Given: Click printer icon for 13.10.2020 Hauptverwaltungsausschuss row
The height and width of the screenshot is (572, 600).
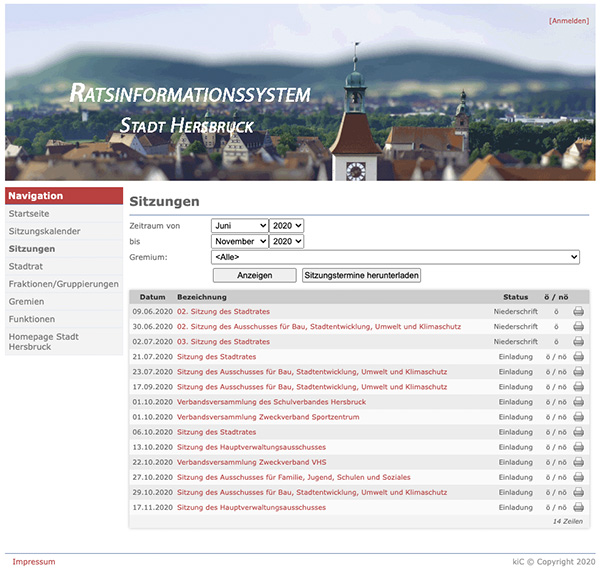Looking at the screenshot, I should [x=578, y=447].
